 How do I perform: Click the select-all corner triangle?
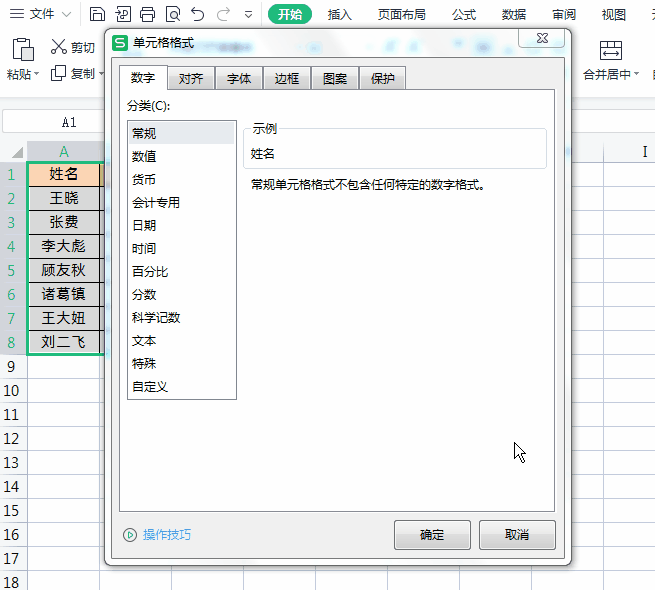pyautogui.click(x=17, y=152)
